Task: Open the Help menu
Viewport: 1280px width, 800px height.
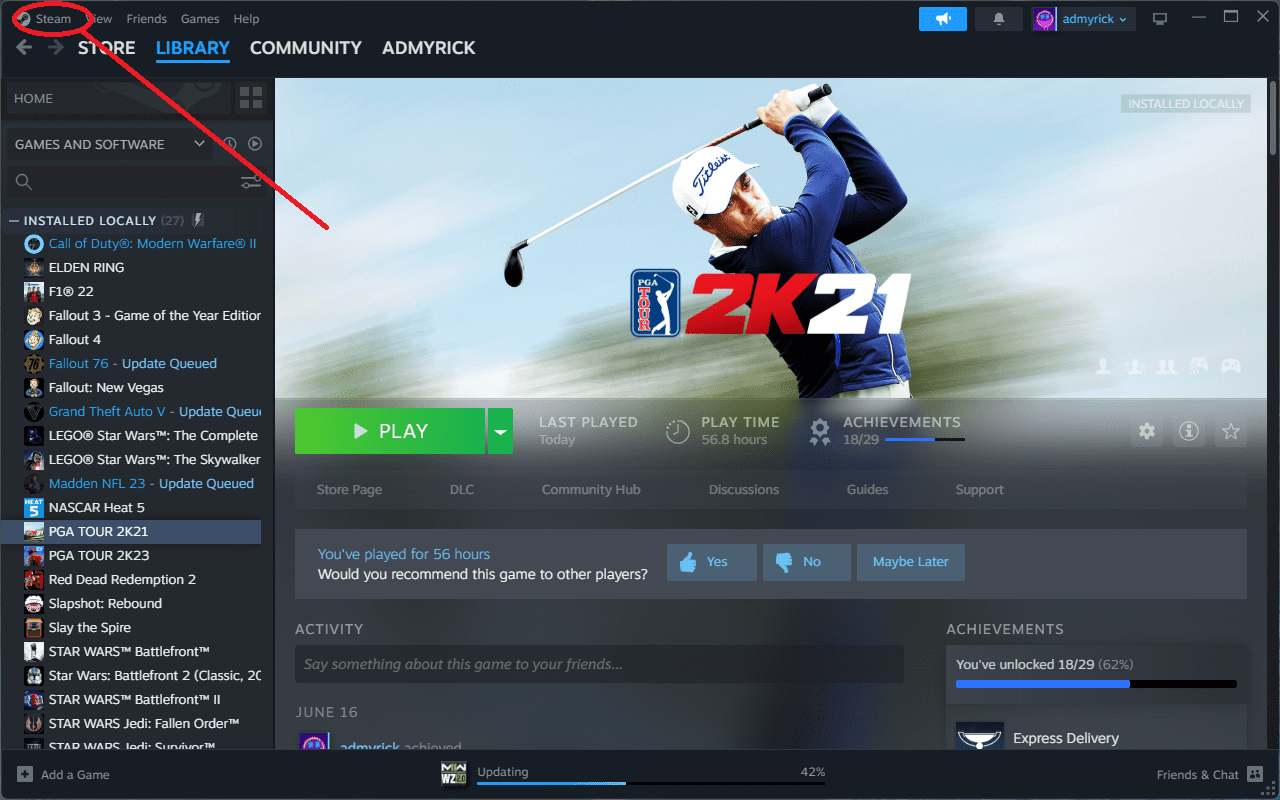Action: point(246,19)
